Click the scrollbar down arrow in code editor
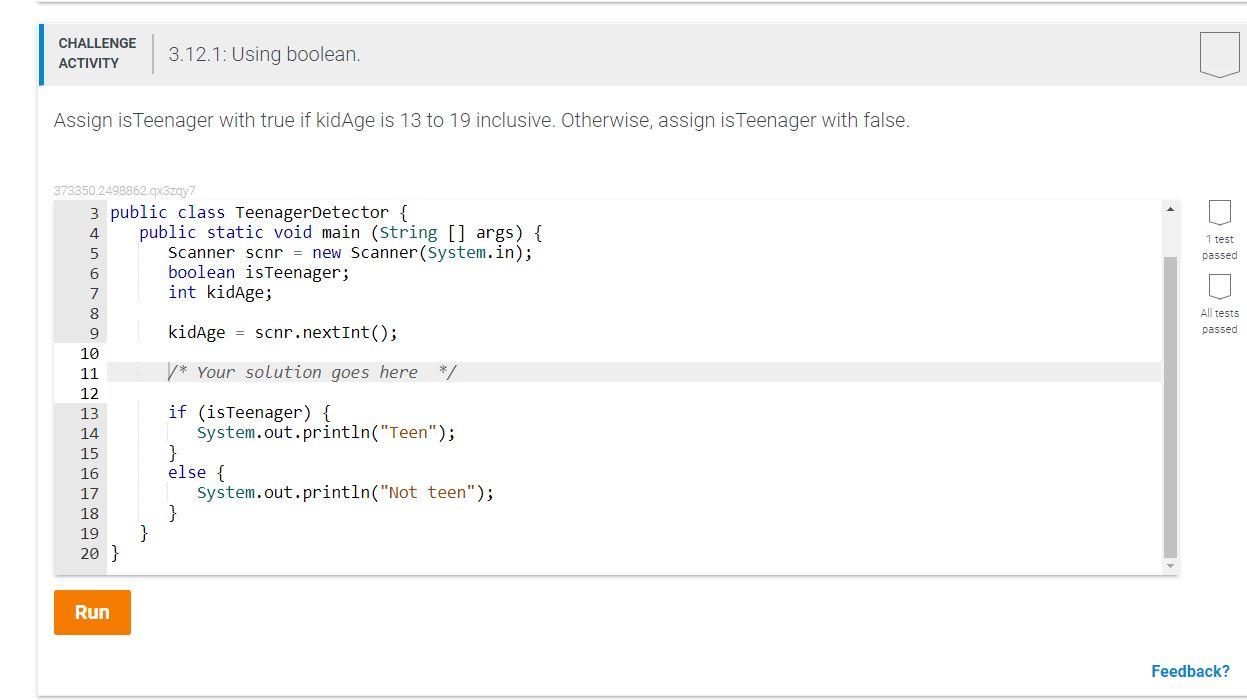 tap(1170, 565)
